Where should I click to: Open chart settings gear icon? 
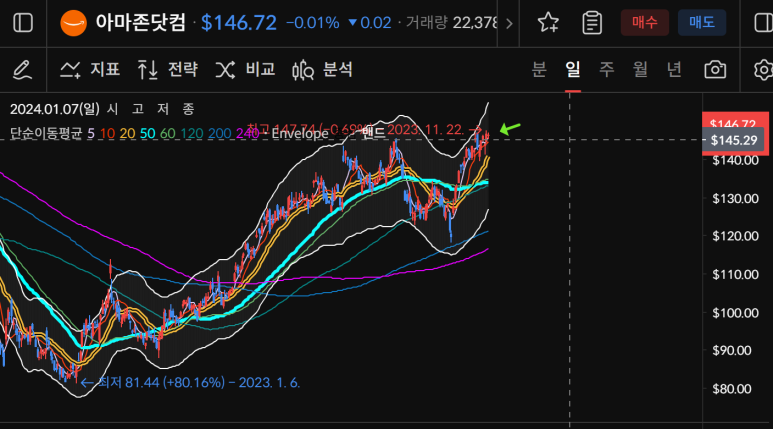(763, 70)
